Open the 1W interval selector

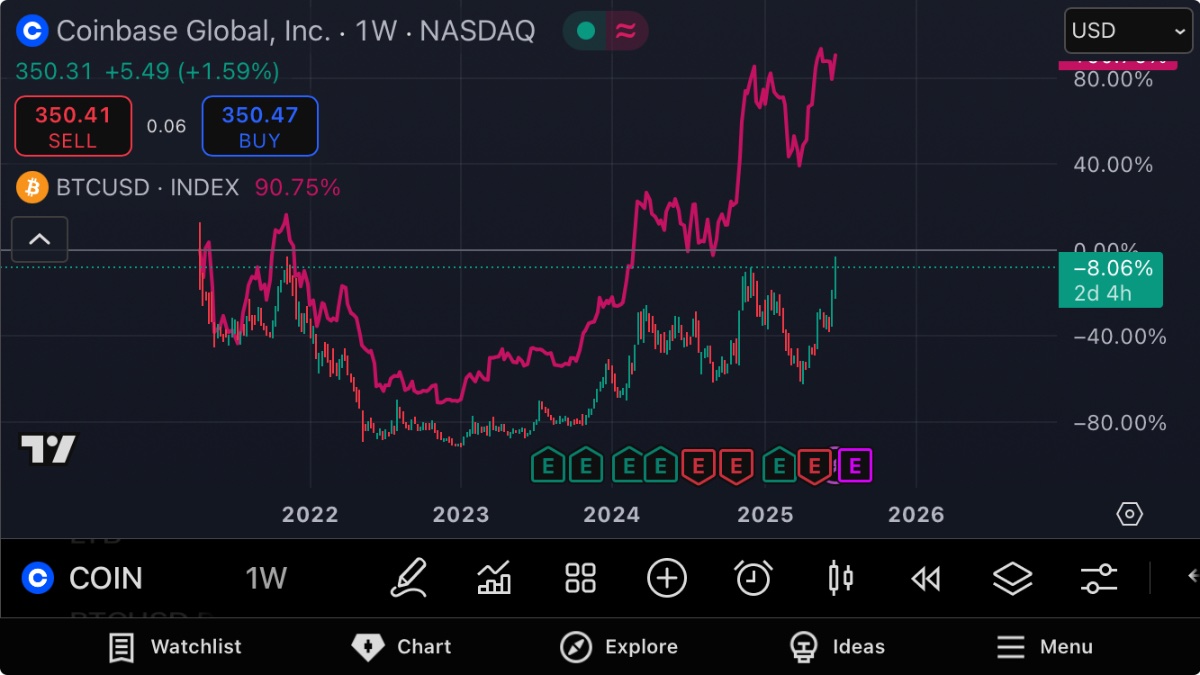point(266,578)
